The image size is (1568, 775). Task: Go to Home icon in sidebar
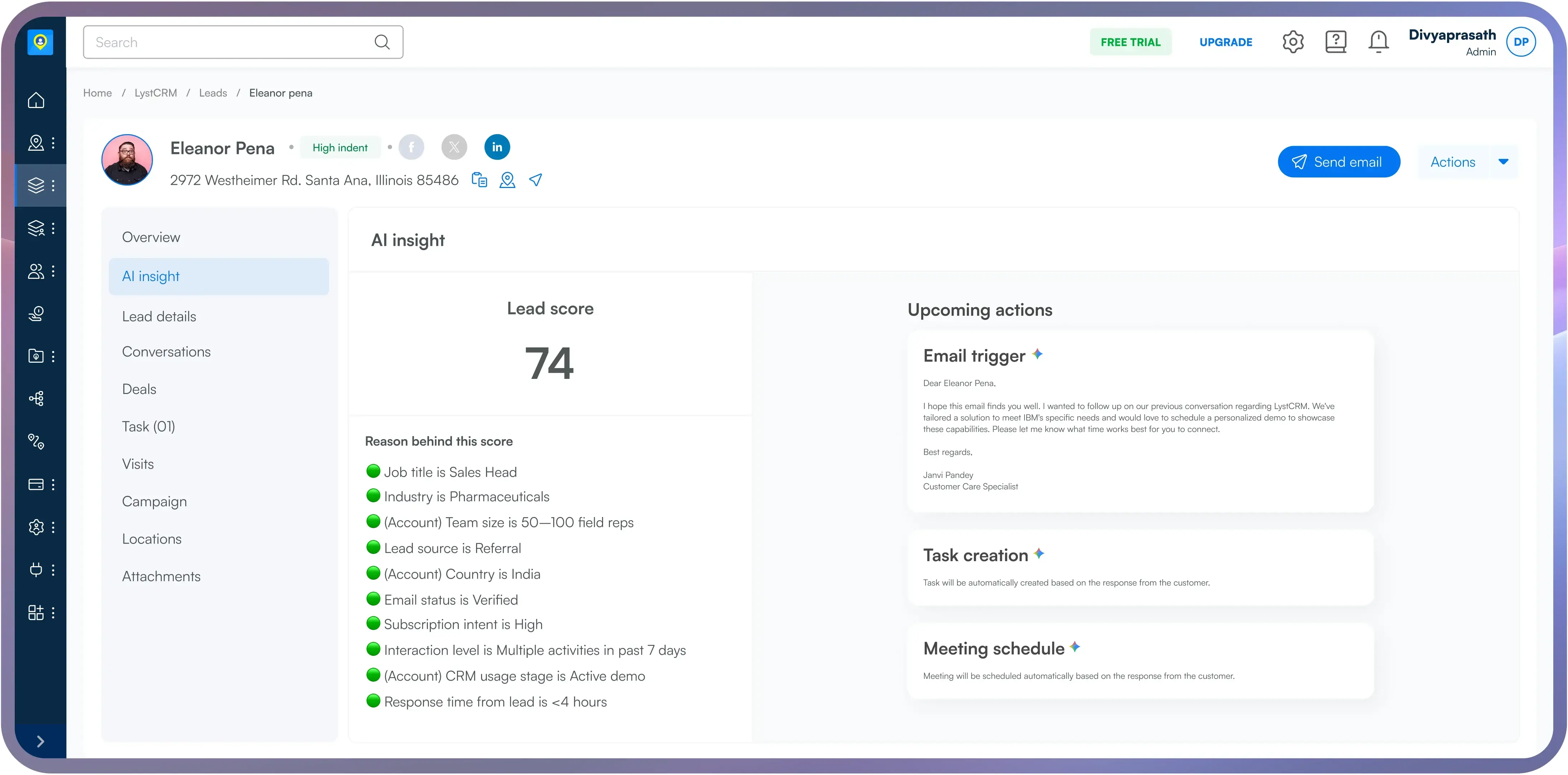[37, 100]
